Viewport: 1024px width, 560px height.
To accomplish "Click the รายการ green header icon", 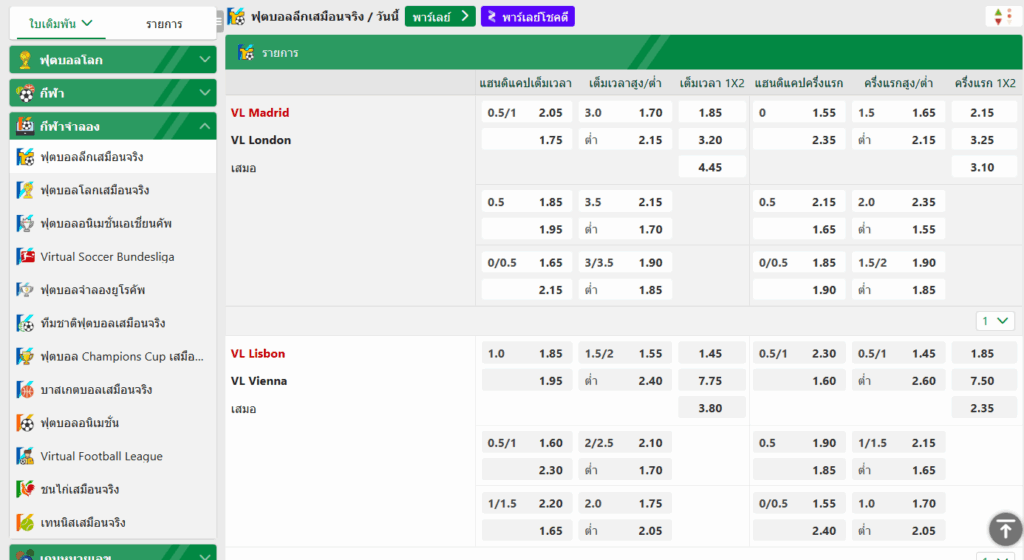I will point(246,52).
